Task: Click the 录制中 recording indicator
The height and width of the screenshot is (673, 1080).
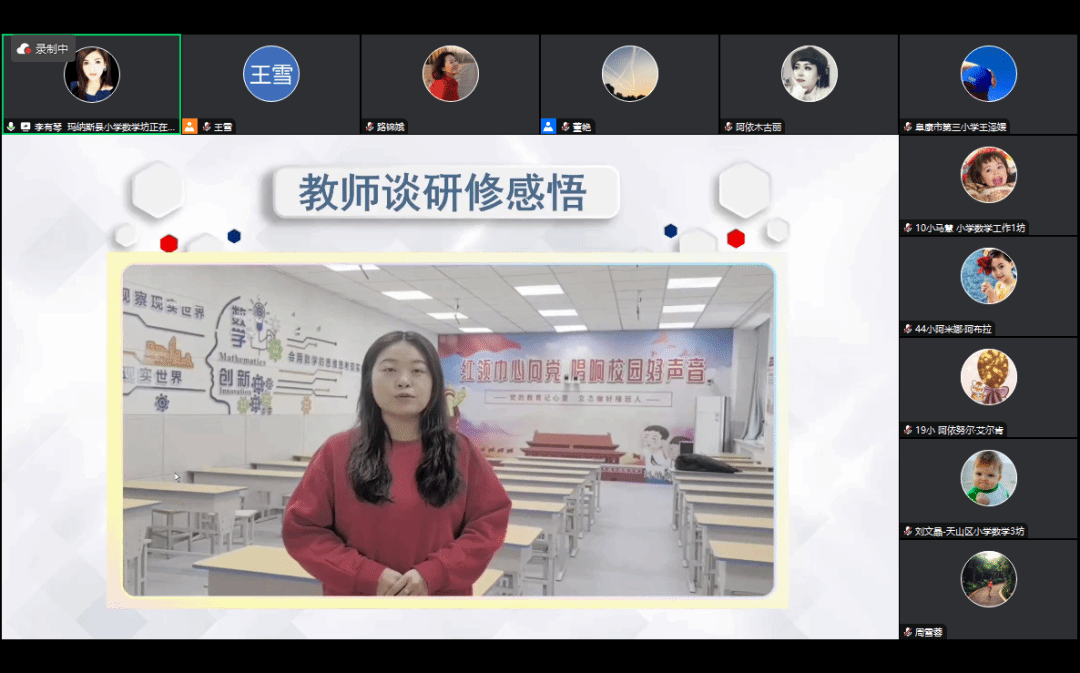Action: [43, 49]
